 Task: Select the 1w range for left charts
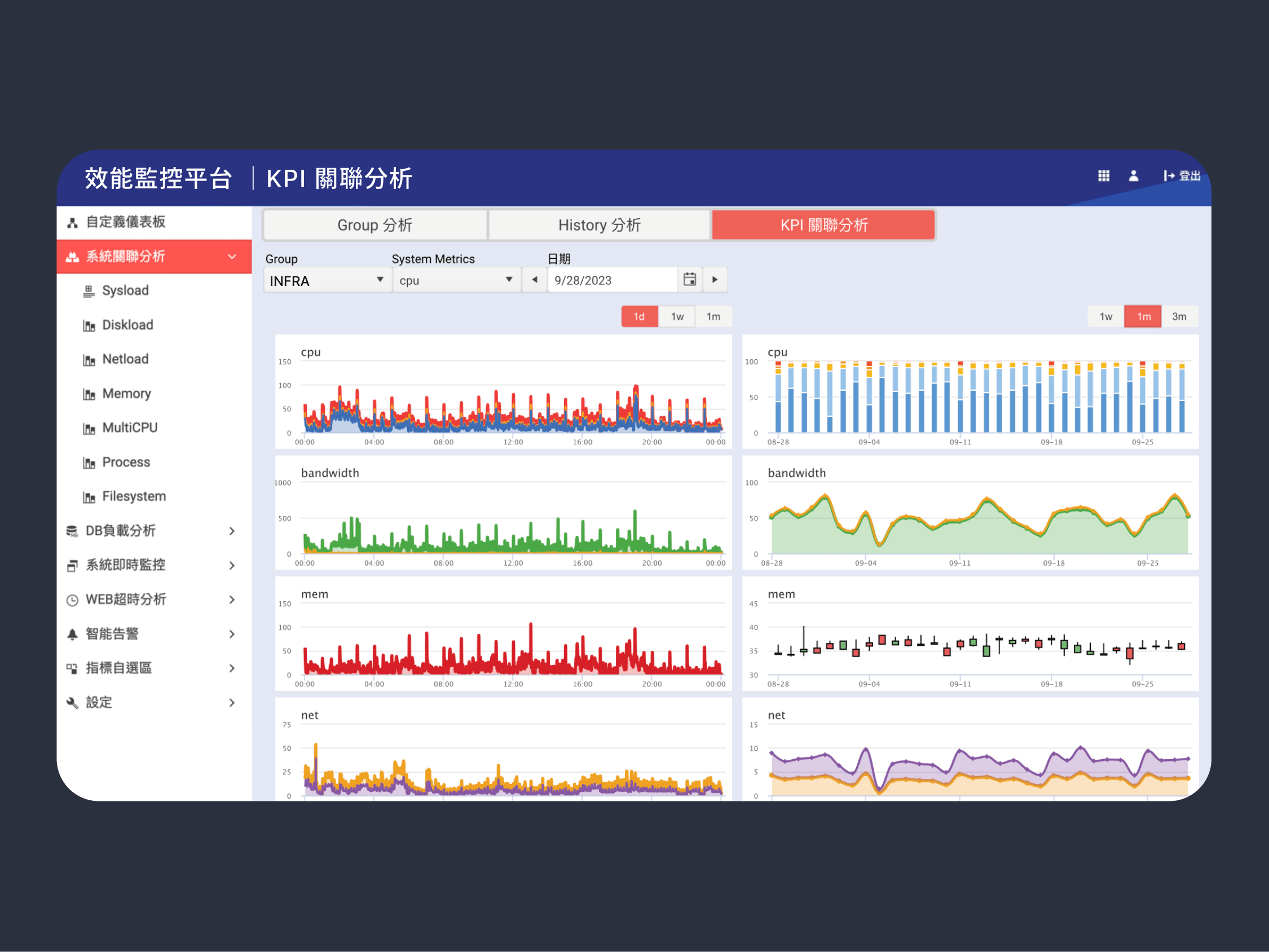coord(677,317)
